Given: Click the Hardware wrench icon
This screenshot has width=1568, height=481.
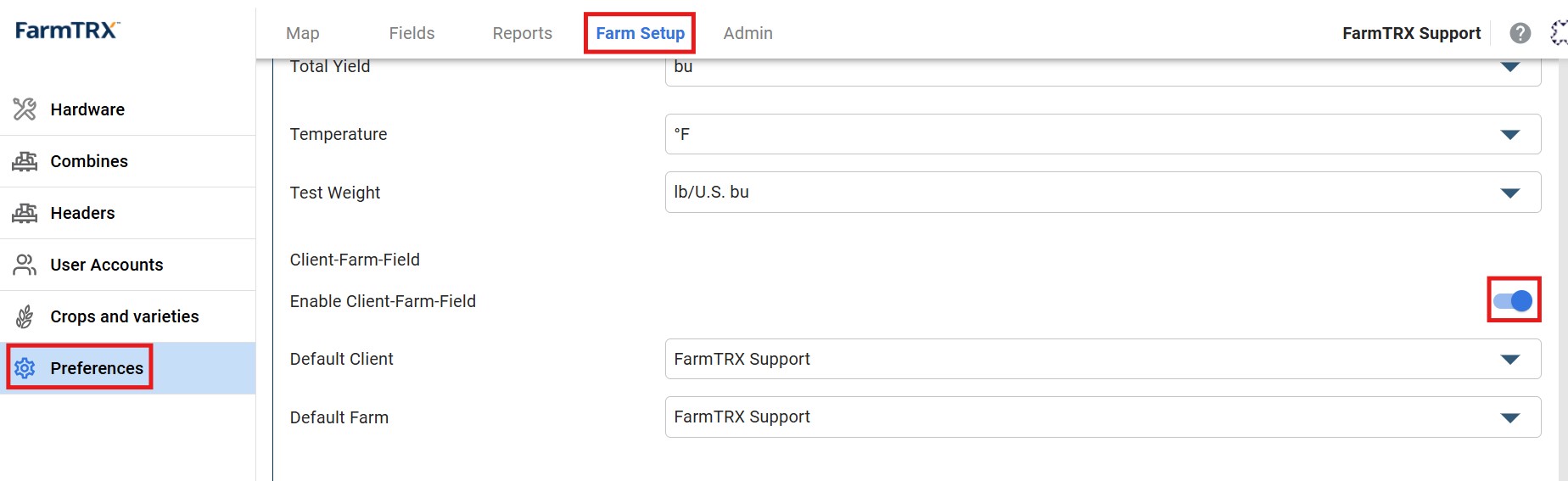Looking at the screenshot, I should tap(25, 109).
